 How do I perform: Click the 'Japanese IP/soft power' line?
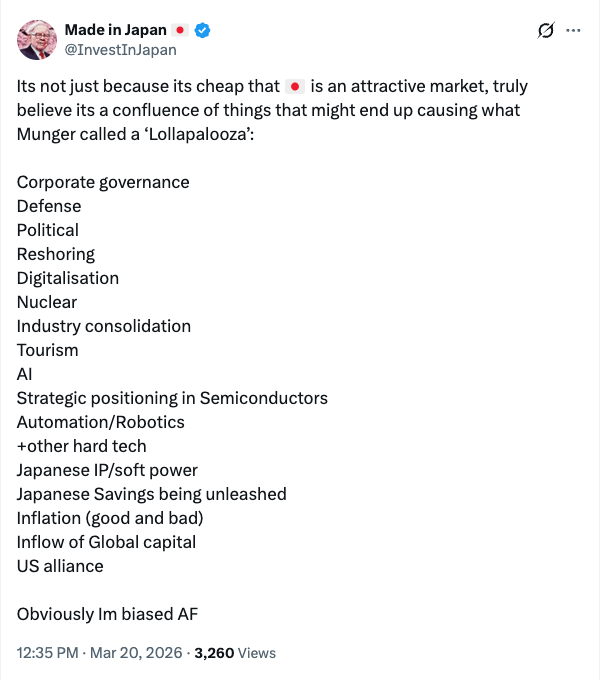click(x=107, y=470)
